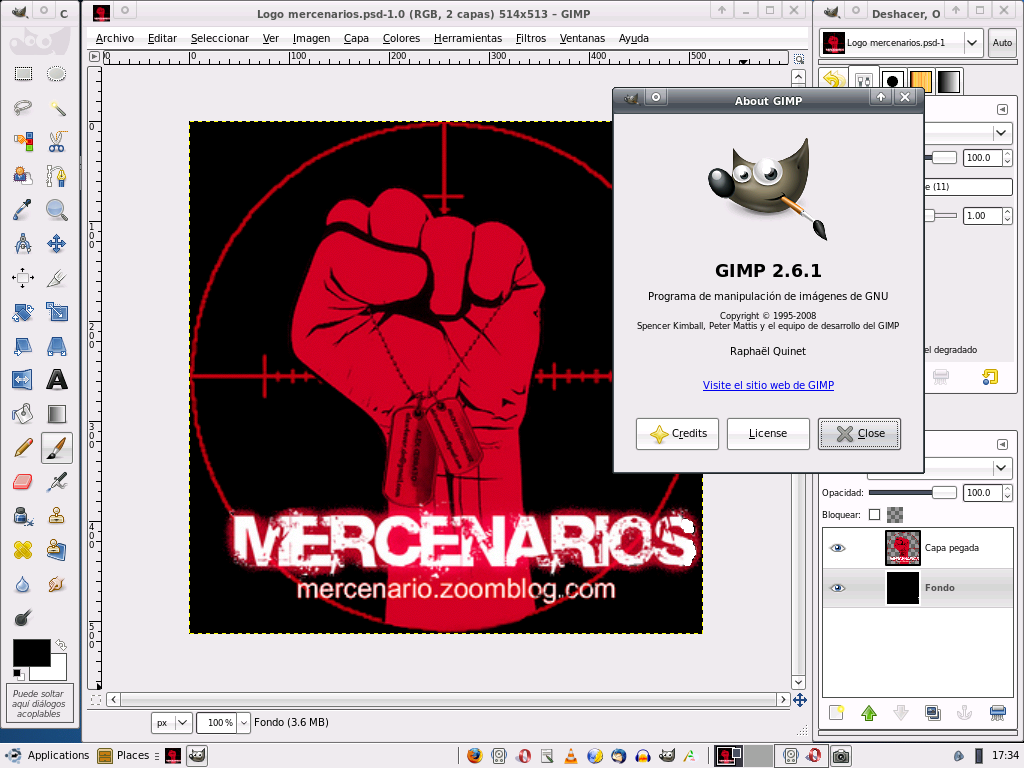The height and width of the screenshot is (768, 1024).
Task: Select the Flip tool
Action: click(23, 380)
